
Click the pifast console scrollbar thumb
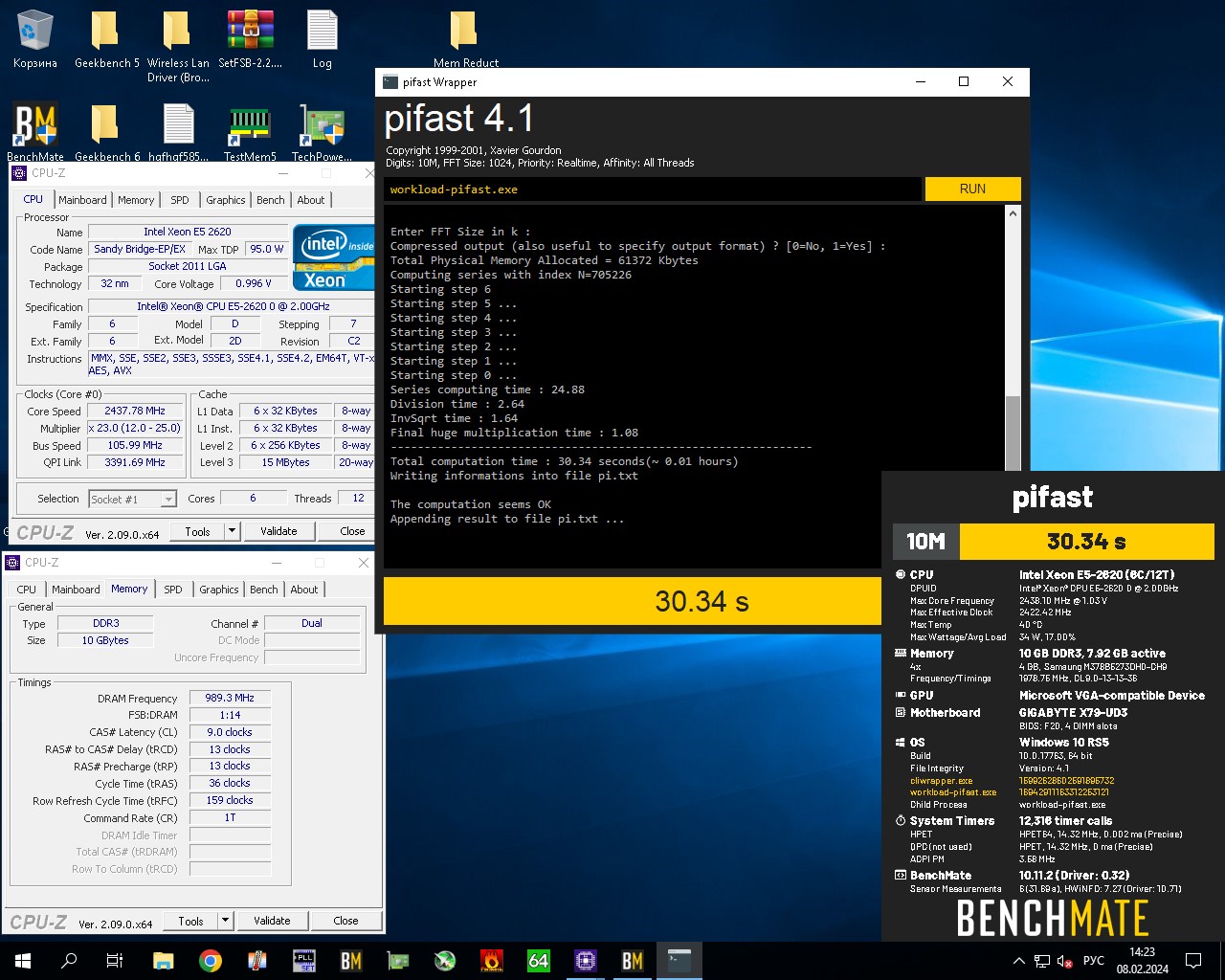pos(1013,433)
